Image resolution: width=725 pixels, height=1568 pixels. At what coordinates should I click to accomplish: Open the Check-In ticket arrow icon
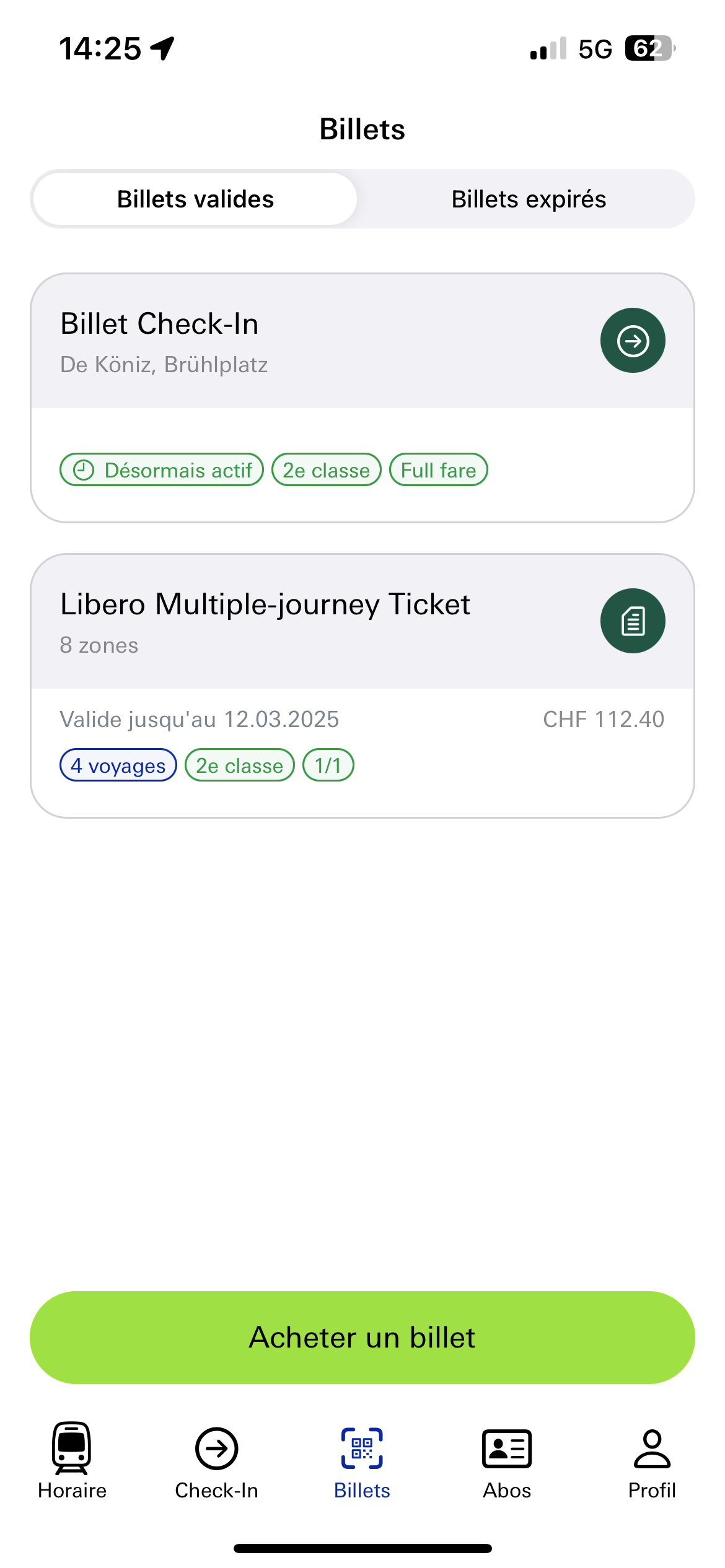tap(633, 341)
